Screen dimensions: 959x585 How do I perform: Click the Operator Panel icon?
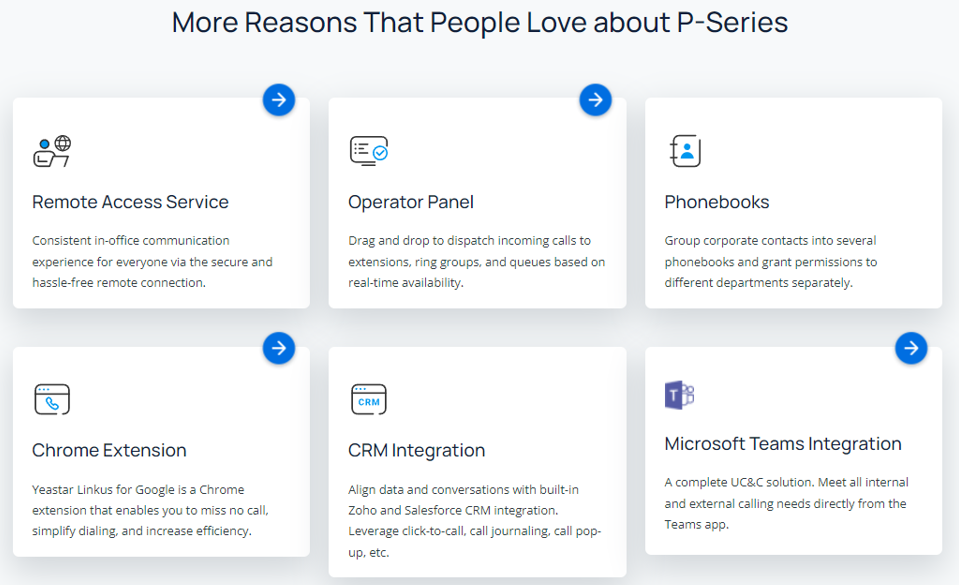coord(368,151)
